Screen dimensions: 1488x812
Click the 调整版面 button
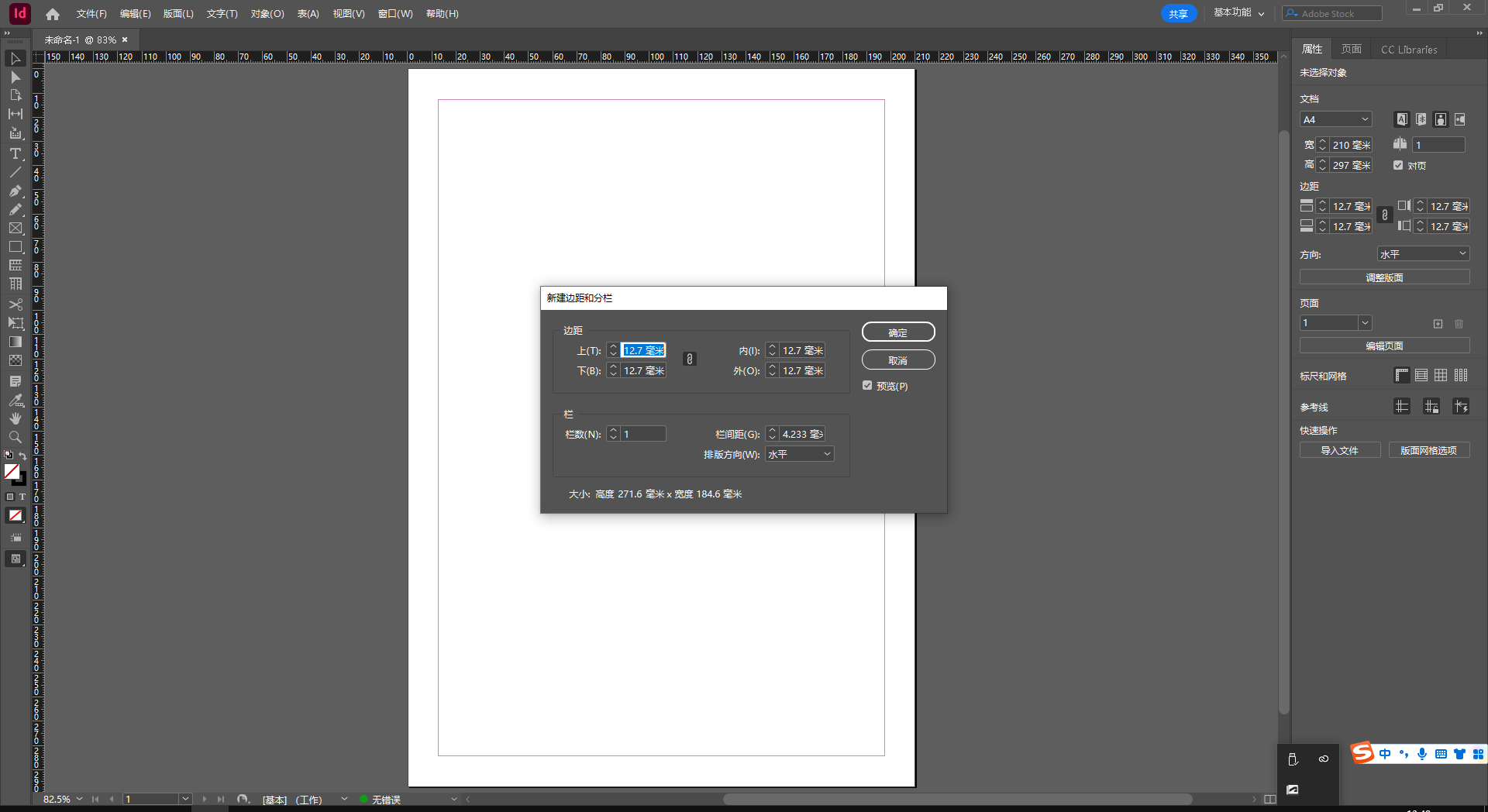pyautogui.click(x=1384, y=277)
